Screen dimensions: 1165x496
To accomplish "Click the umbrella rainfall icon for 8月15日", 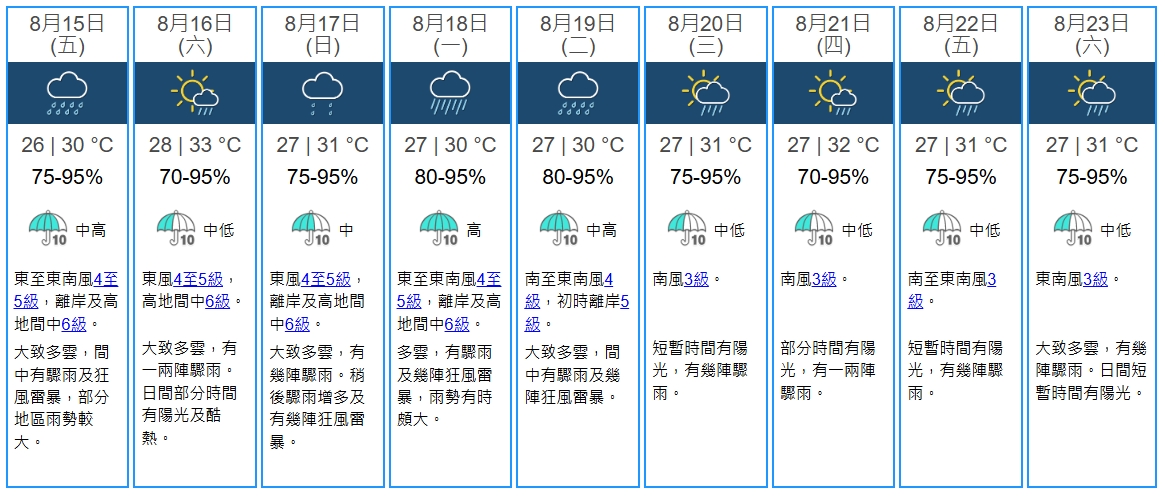I will tap(47, 229).
